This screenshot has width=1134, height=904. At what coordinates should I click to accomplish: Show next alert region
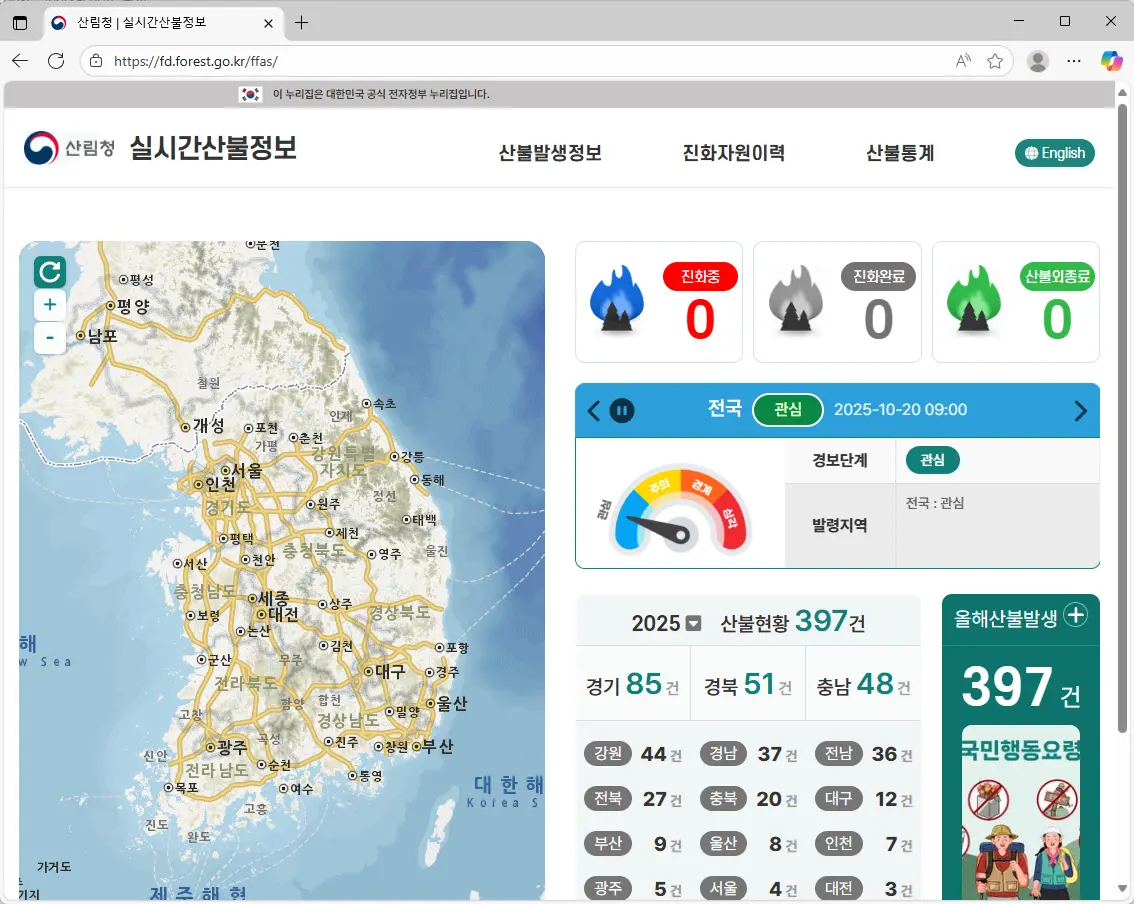[x=1080, y=410]
